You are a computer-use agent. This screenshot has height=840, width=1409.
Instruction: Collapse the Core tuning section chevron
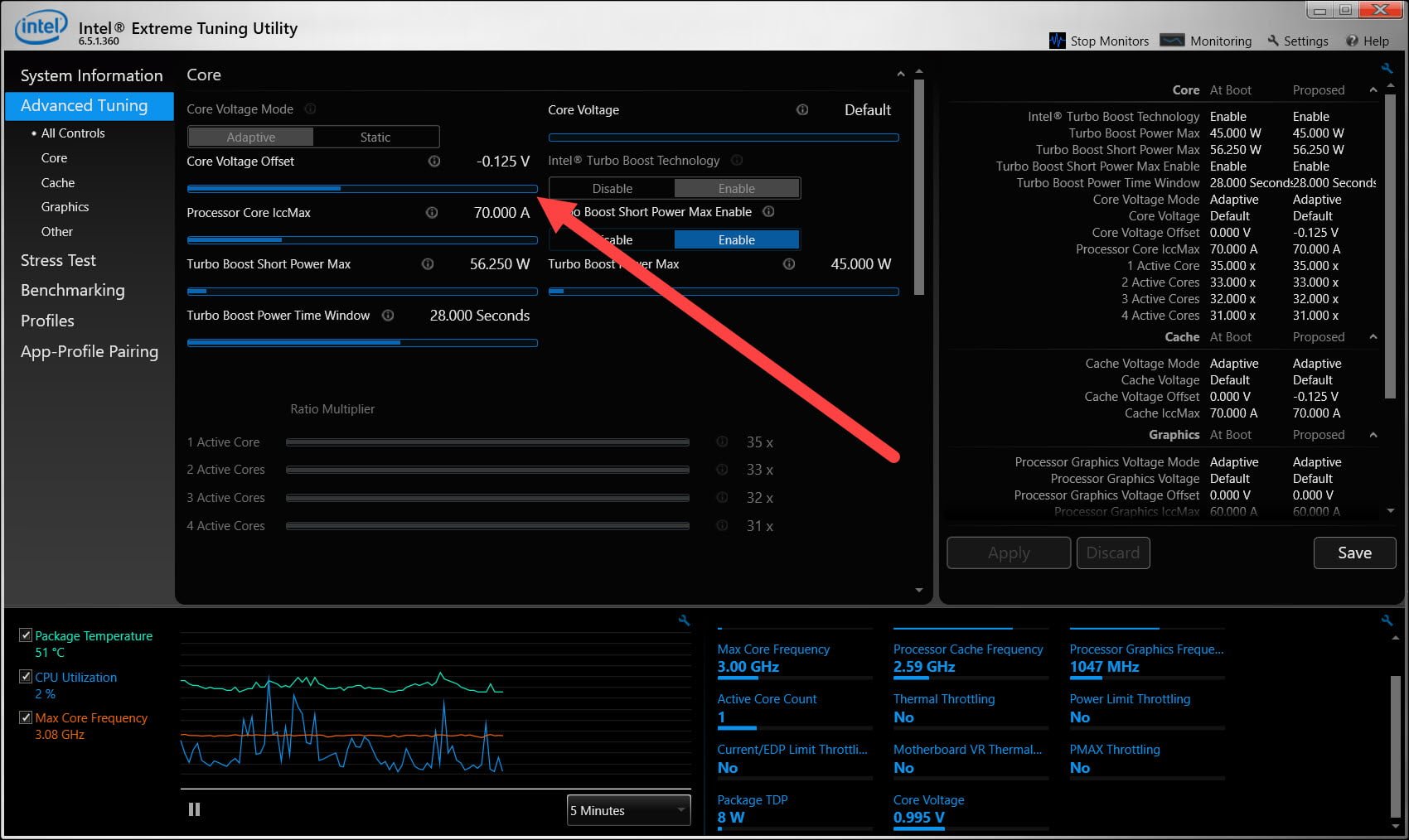tap(901, 75)
